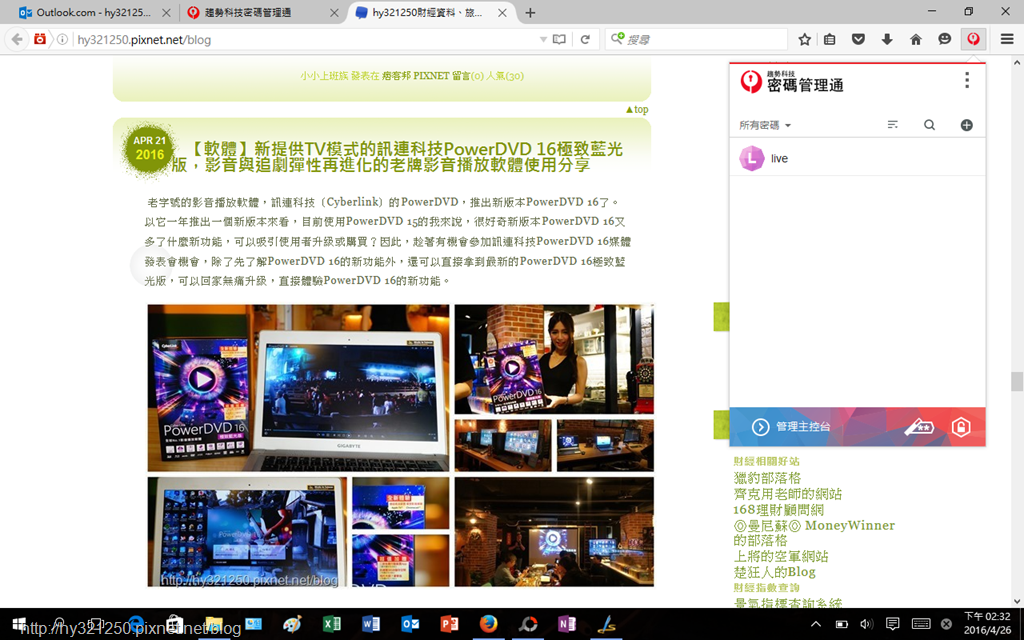1024x640 pixels.
Task: Go back to the previous page
Action: [16, 39]
